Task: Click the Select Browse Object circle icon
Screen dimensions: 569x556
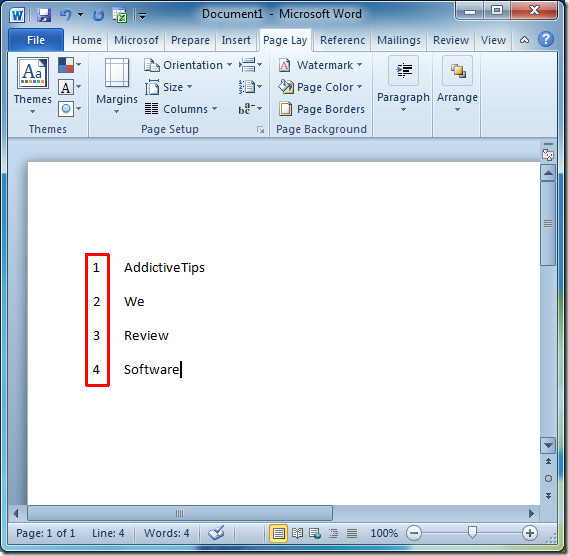Action: (x=548, y=479)
